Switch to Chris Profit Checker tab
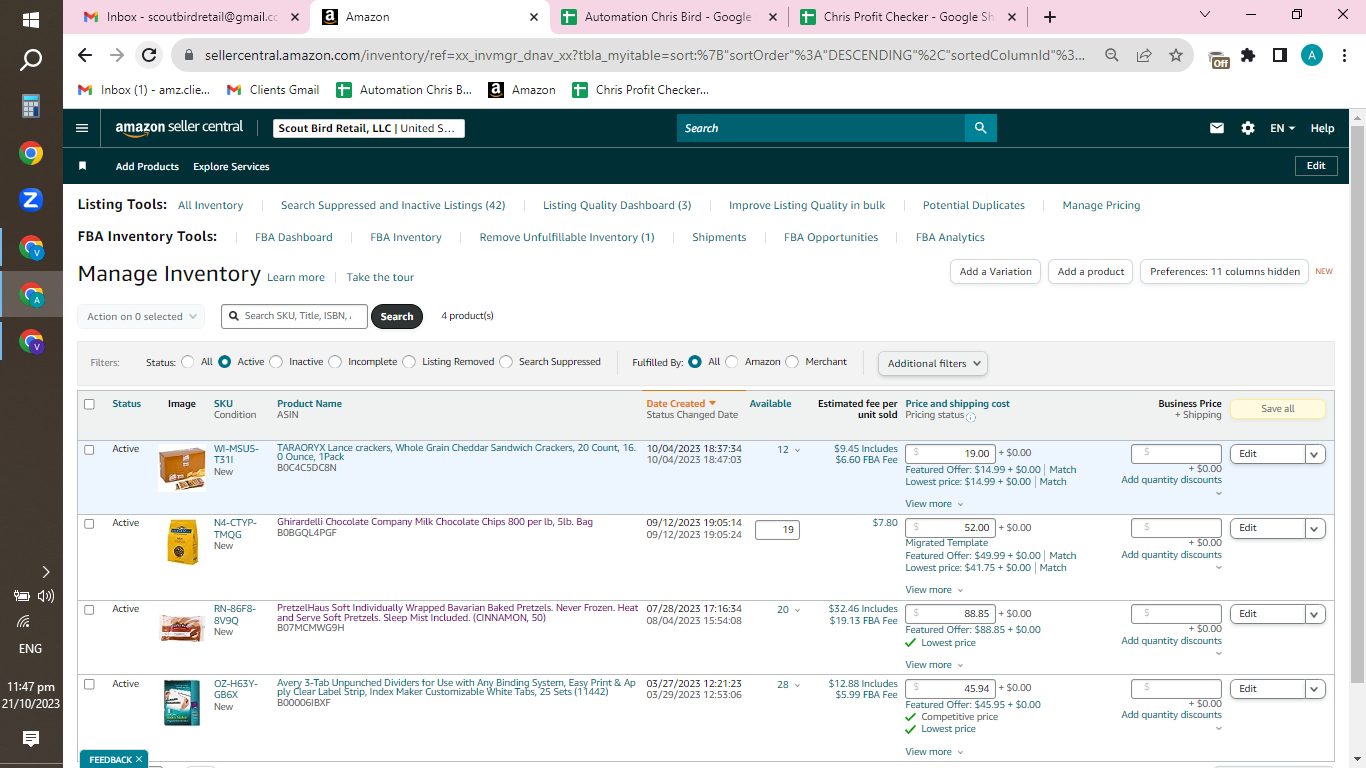The image size is (1366, 768). [907, 17]
